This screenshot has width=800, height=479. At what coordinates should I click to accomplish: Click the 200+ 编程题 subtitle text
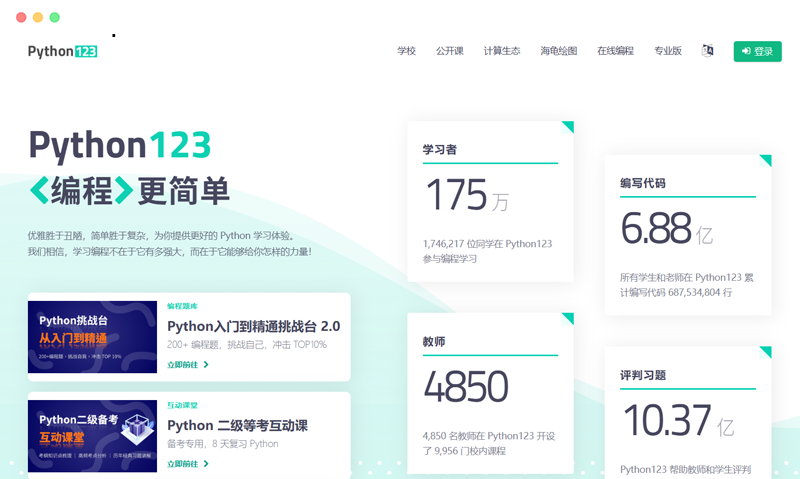coord(247,345)
